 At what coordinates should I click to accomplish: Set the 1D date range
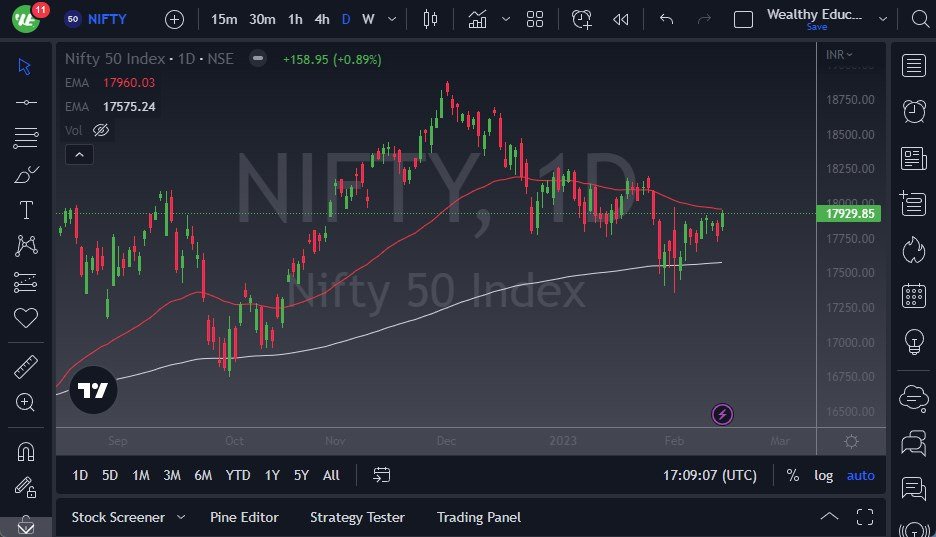[80, 475]
